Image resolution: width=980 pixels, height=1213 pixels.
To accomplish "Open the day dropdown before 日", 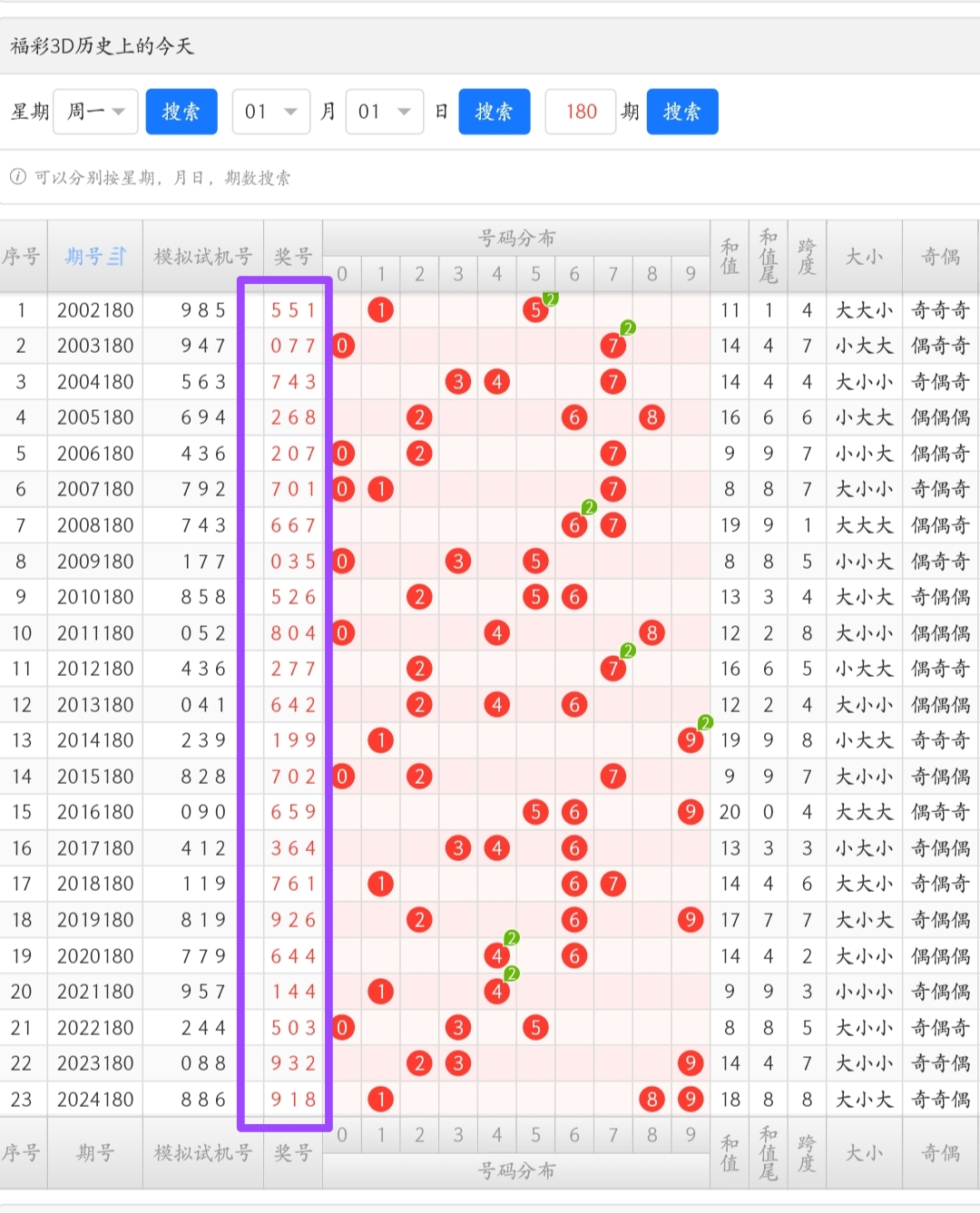I will (385, 112).
